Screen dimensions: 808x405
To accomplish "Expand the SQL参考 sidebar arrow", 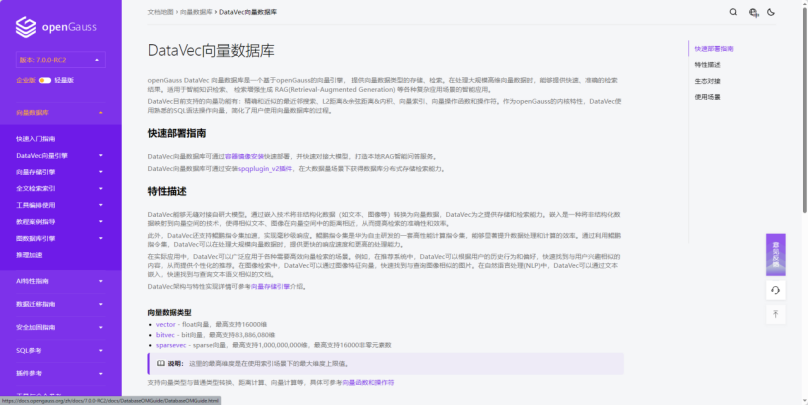I will pos(100,351).
